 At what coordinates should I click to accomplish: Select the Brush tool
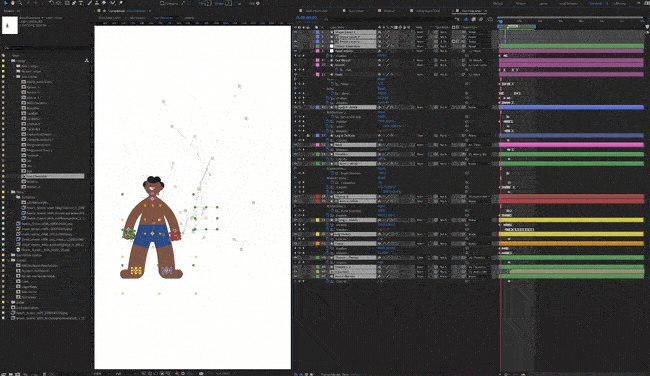pyautogui.click(x=90, y=3)
